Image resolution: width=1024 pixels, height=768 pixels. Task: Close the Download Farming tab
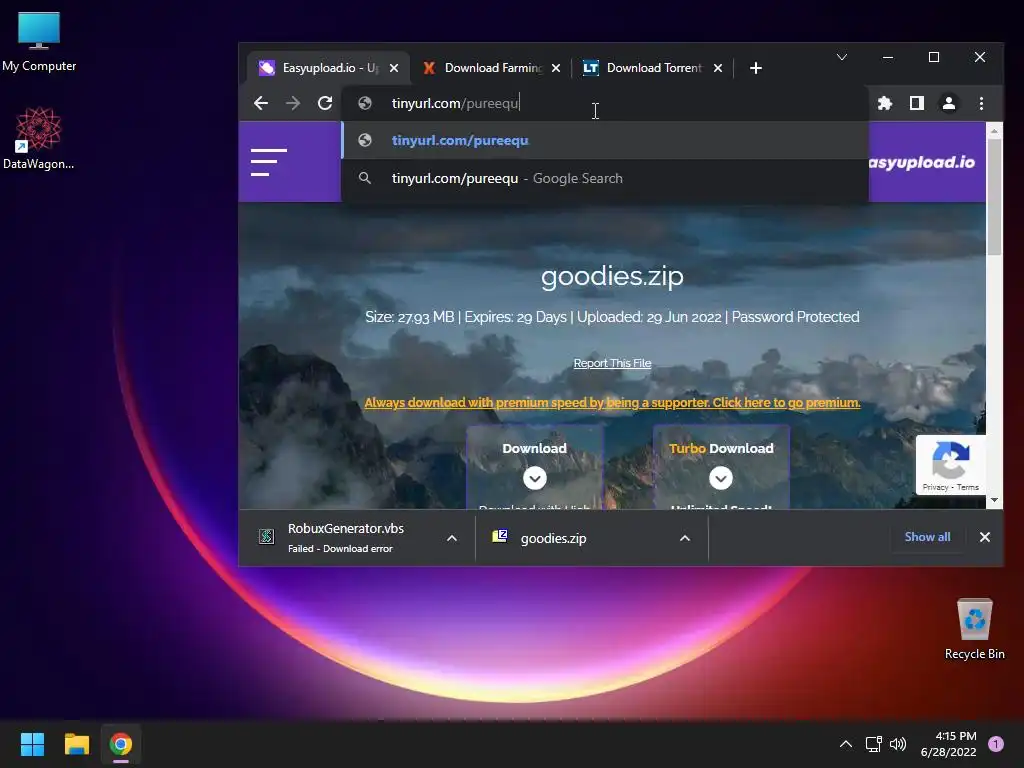[556, 68]
